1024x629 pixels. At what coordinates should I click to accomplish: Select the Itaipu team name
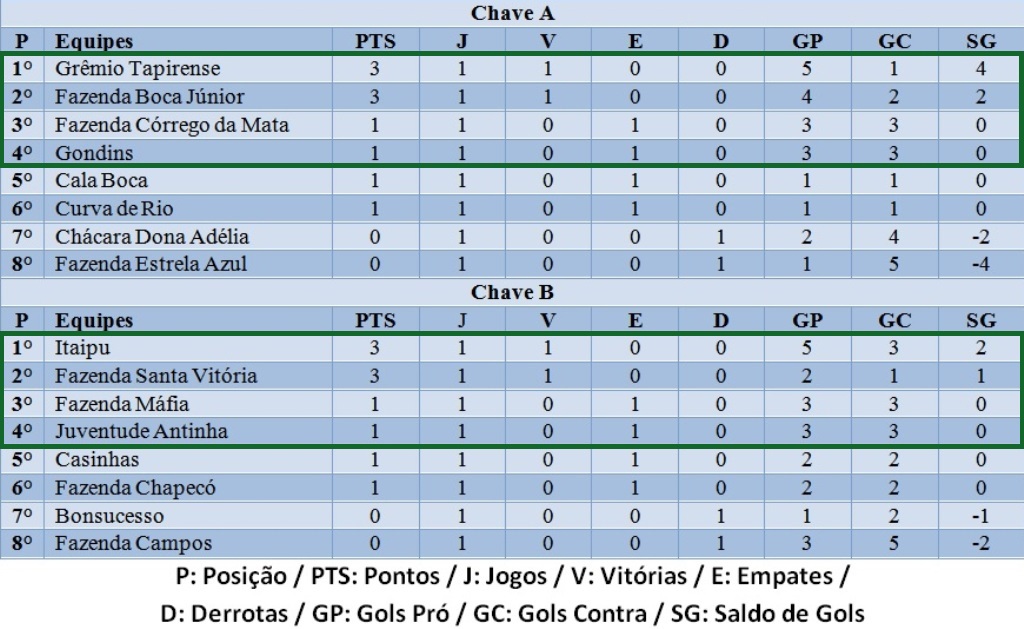tap(83, 348)
